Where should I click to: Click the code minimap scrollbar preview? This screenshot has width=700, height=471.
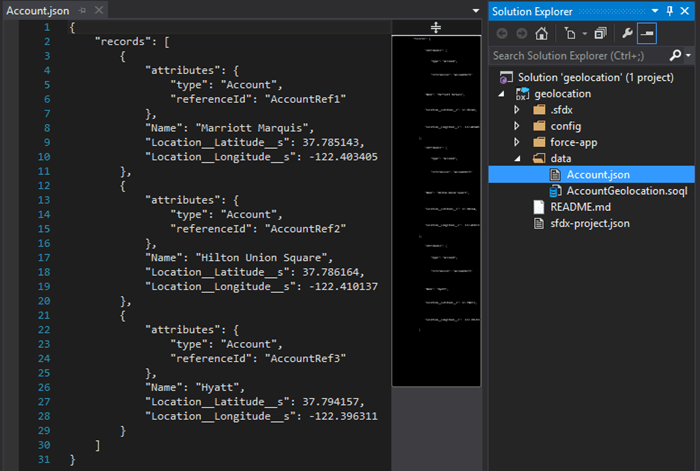pos(436,211)
